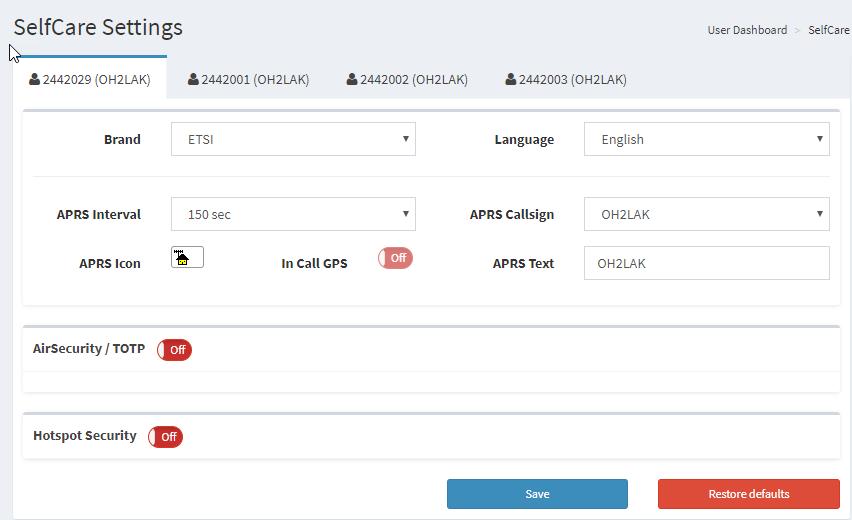Viewport: 852px width, 520px height.
Task: Click the SelfCare Settings page heading
Action: (98, 27)
